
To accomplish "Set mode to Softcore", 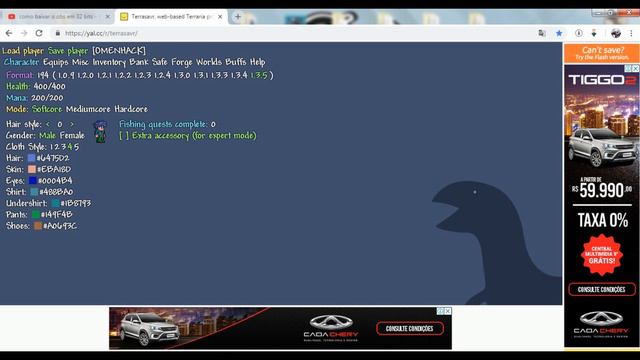I will [x=47, y=109].
